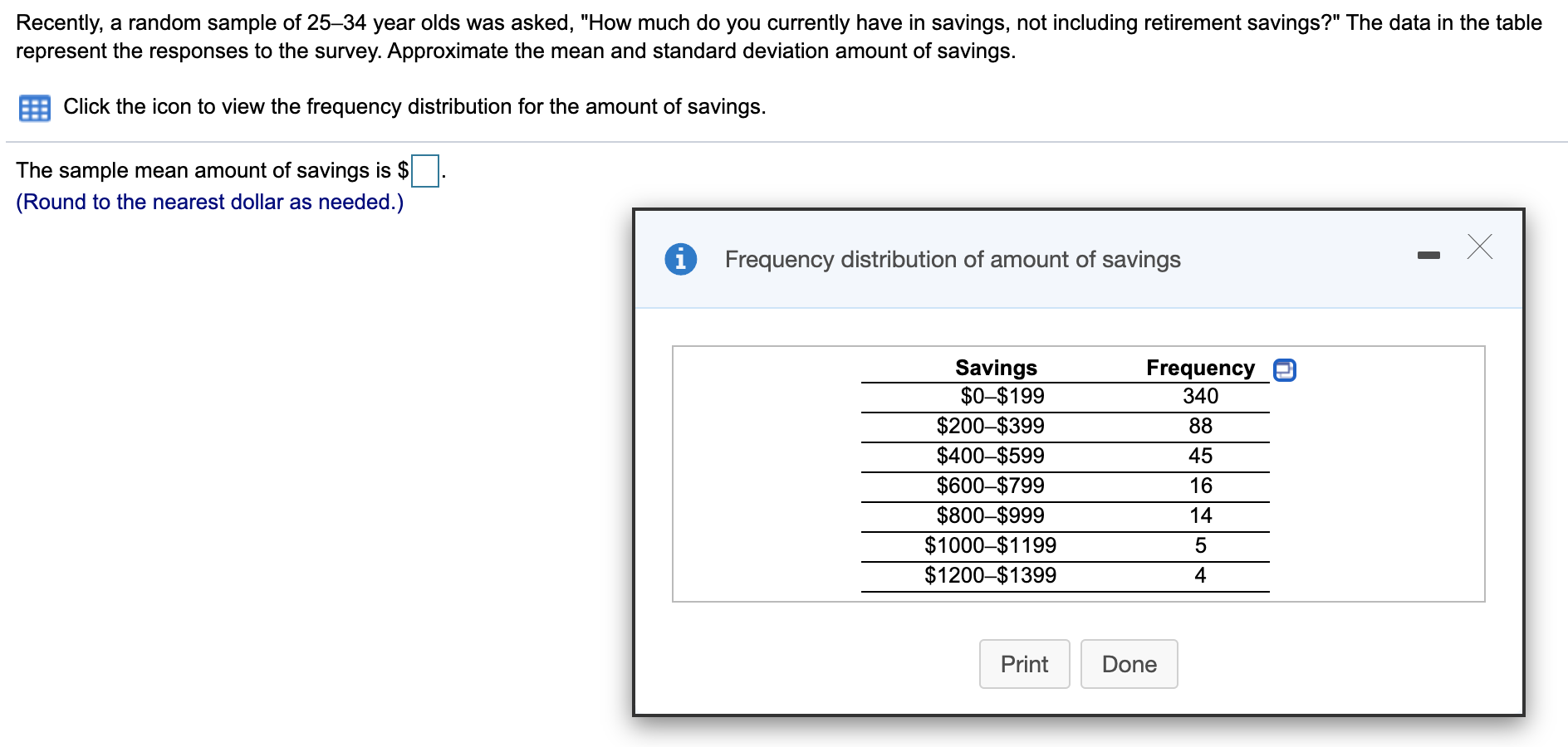Click the info symbol next to the popup title

pos(681,258)
